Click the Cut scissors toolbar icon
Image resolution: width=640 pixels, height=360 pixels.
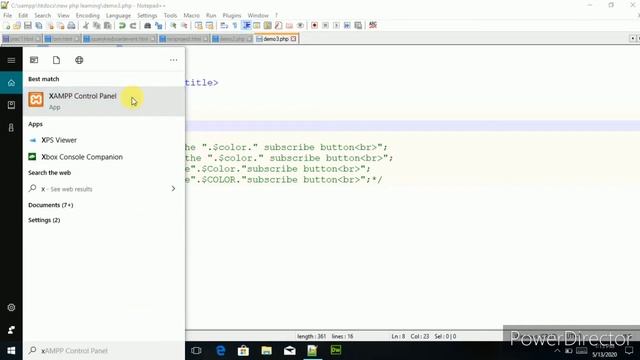tap(86, 25)
